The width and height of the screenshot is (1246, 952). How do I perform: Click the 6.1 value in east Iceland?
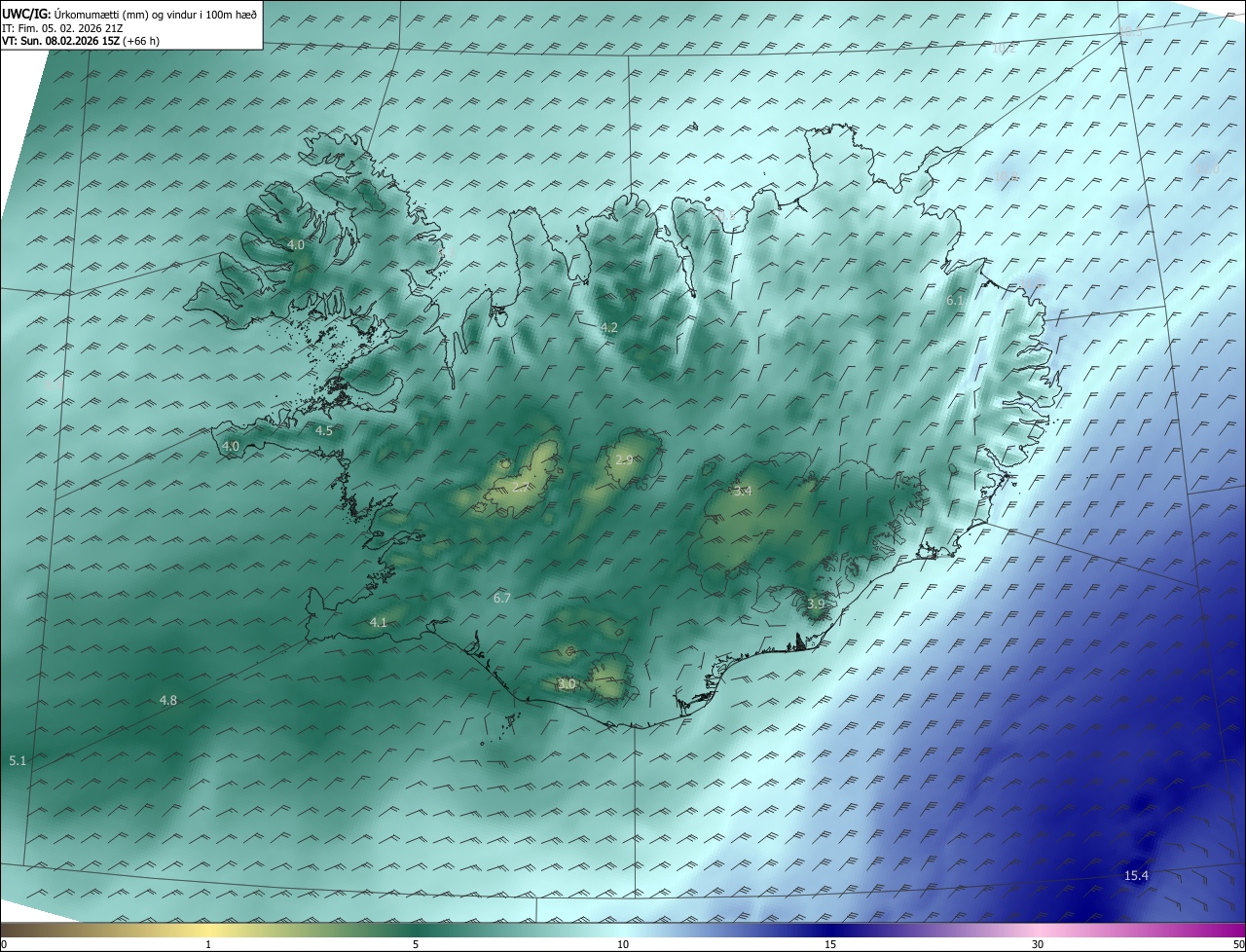click(955, 301)
